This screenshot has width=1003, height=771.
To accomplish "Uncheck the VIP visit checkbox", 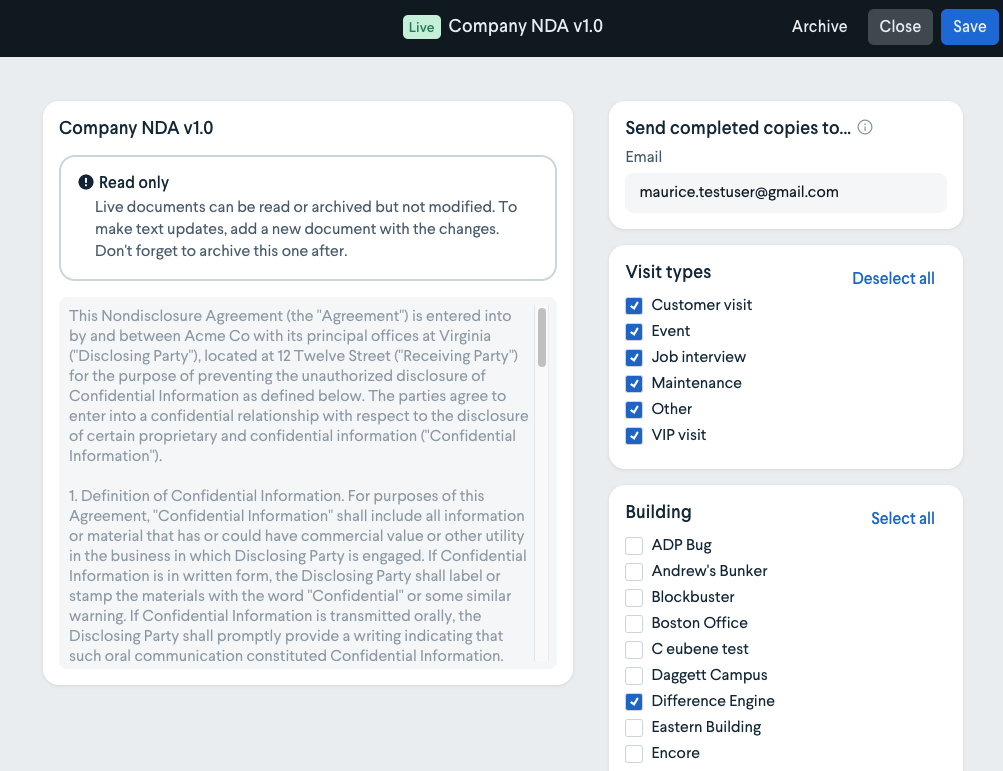I will coord(634,436).
